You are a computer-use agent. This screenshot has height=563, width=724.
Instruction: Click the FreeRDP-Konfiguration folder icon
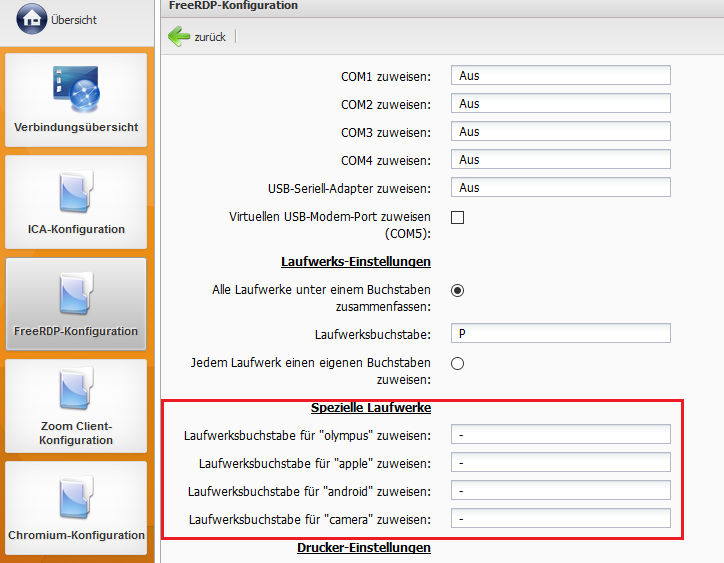(76, 294)
